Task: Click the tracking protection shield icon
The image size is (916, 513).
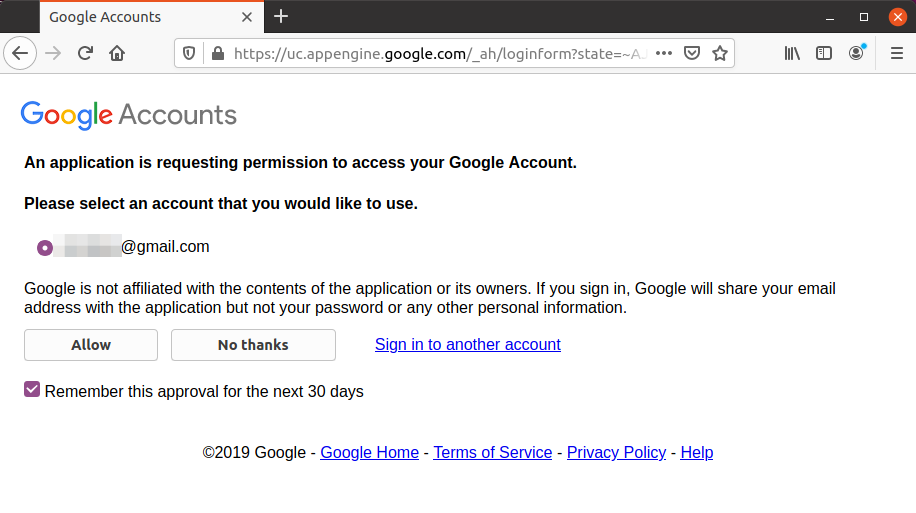Action: pos(189,53)
